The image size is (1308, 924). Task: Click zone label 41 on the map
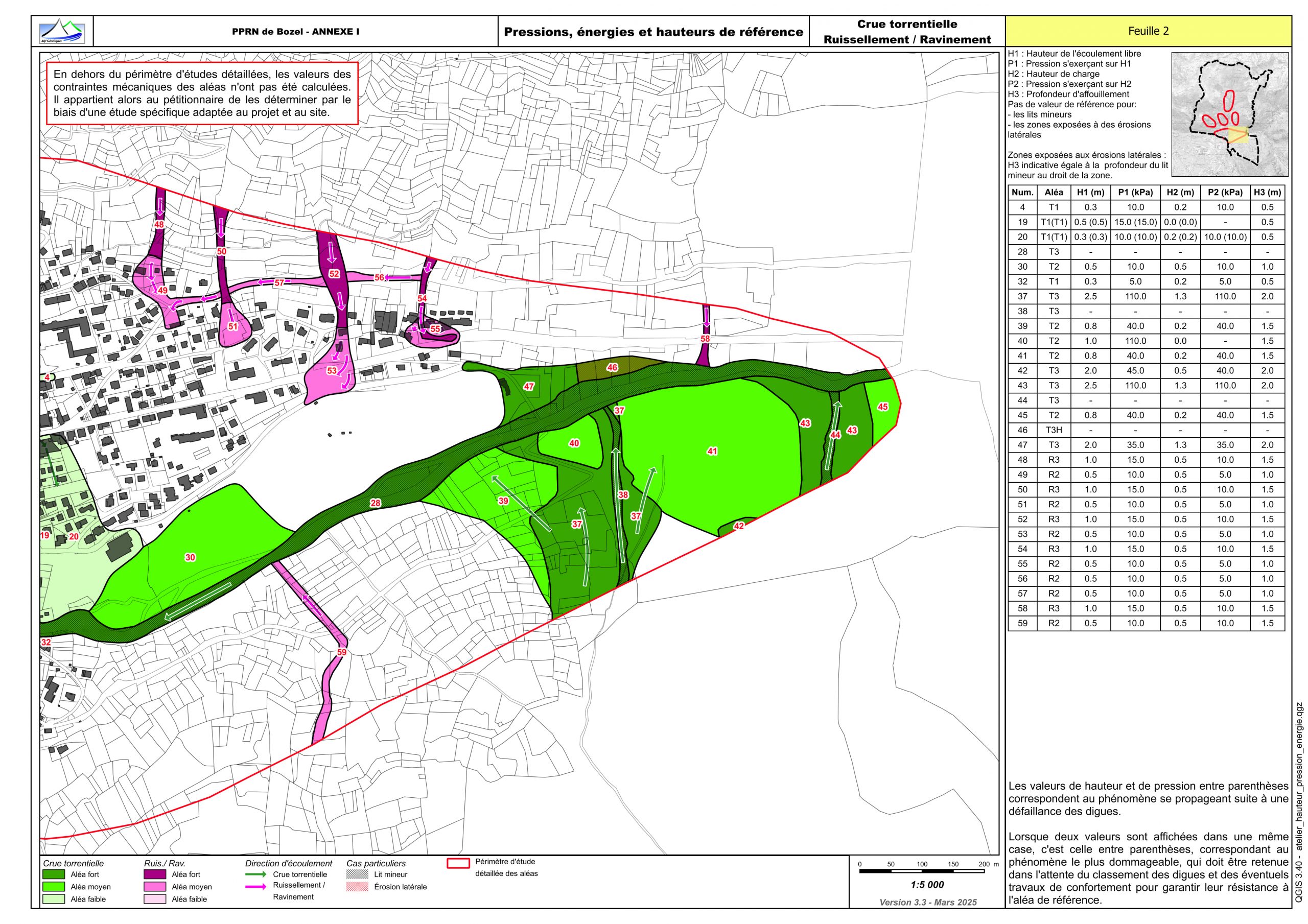712,451
